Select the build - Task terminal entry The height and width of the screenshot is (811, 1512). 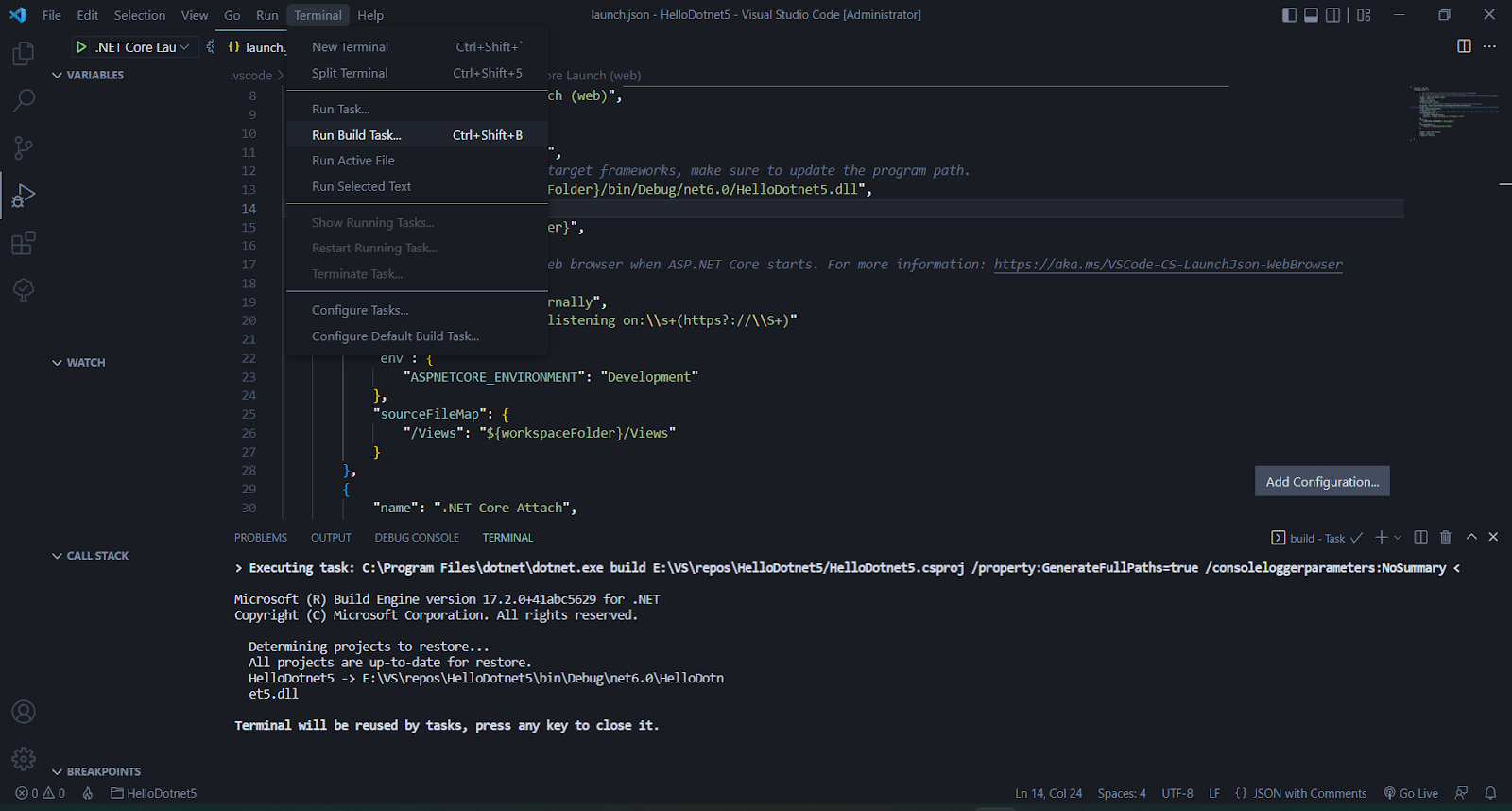[1316, 538]
